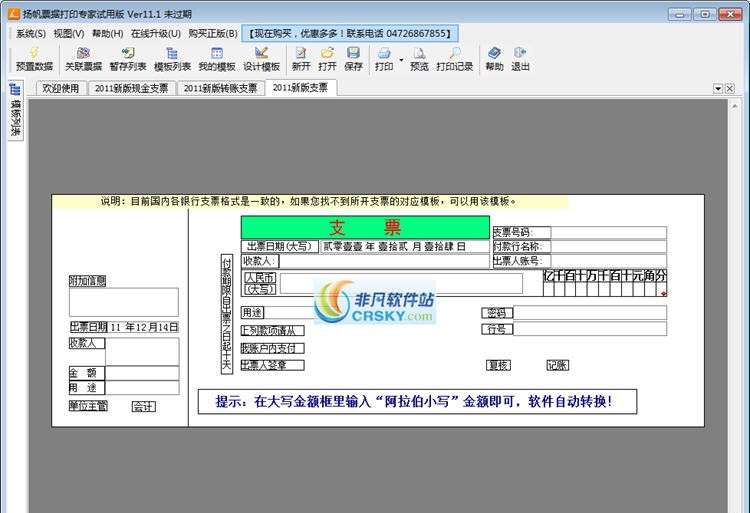Close the active document tab
Image resolution: width=750 pixels, height=513 pixels.
point(729,88)
